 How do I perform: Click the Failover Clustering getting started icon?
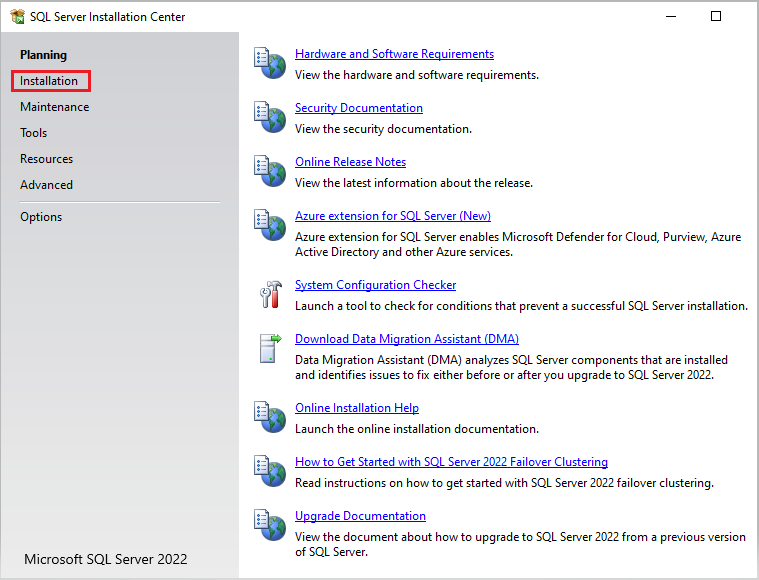point(270,471)
